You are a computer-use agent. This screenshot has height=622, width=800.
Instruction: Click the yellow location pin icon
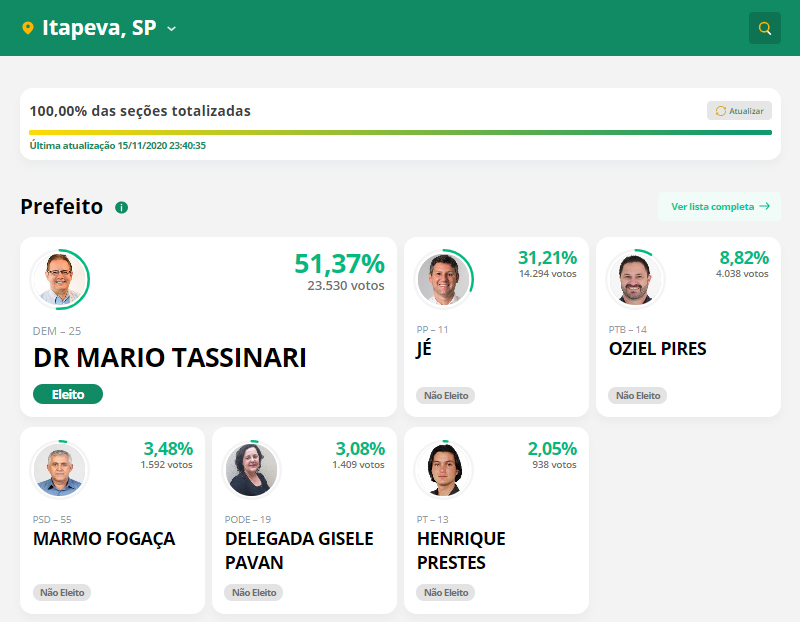tap(28, 28)
